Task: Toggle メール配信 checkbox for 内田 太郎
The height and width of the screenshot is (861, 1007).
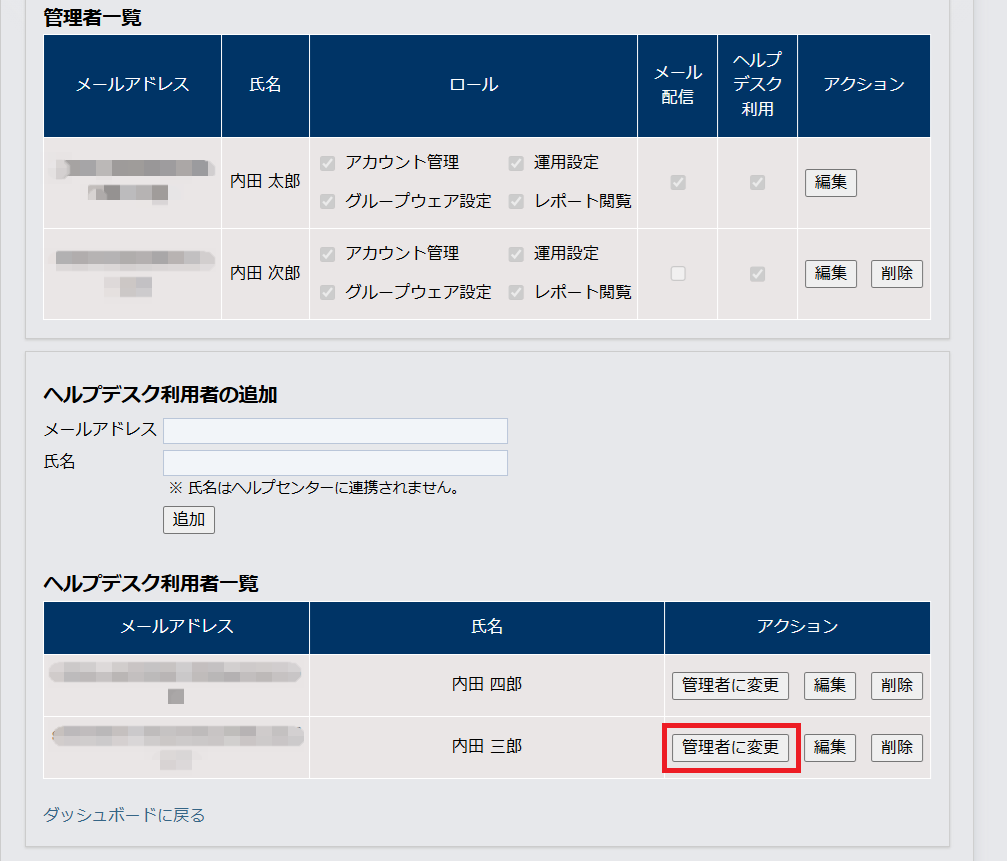Action: (678, 182)
